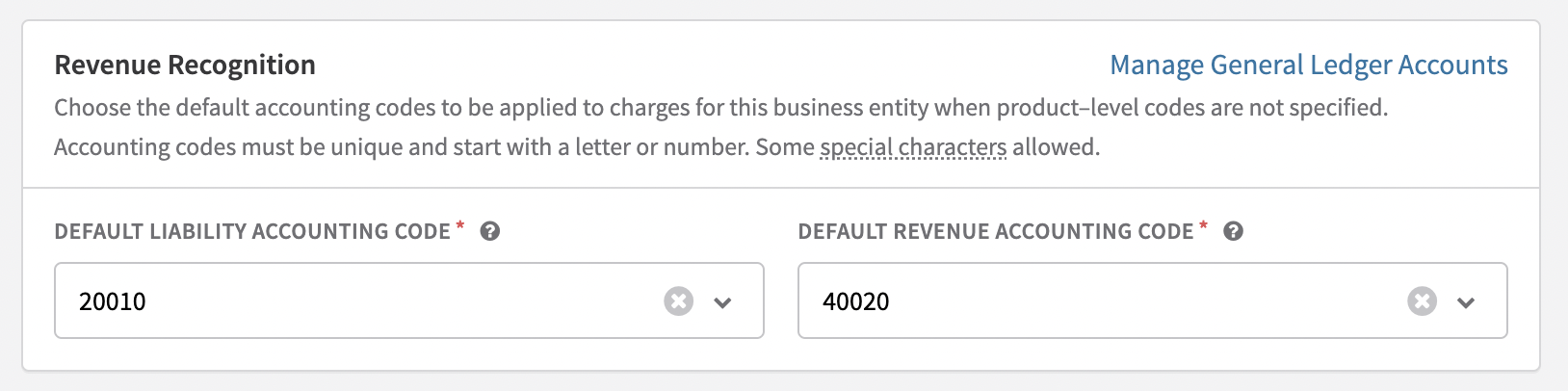1568x391 pixels.
Task: Click the Default Revenue Accounting Code label
Action: [996, 231]
